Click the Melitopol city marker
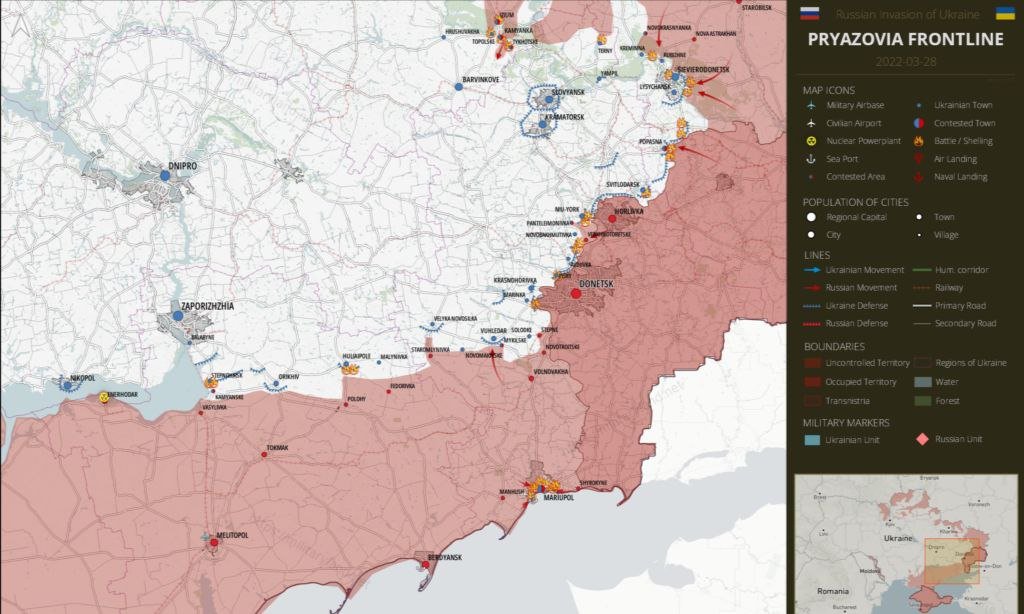1024x614 pixels. point(214,543)
